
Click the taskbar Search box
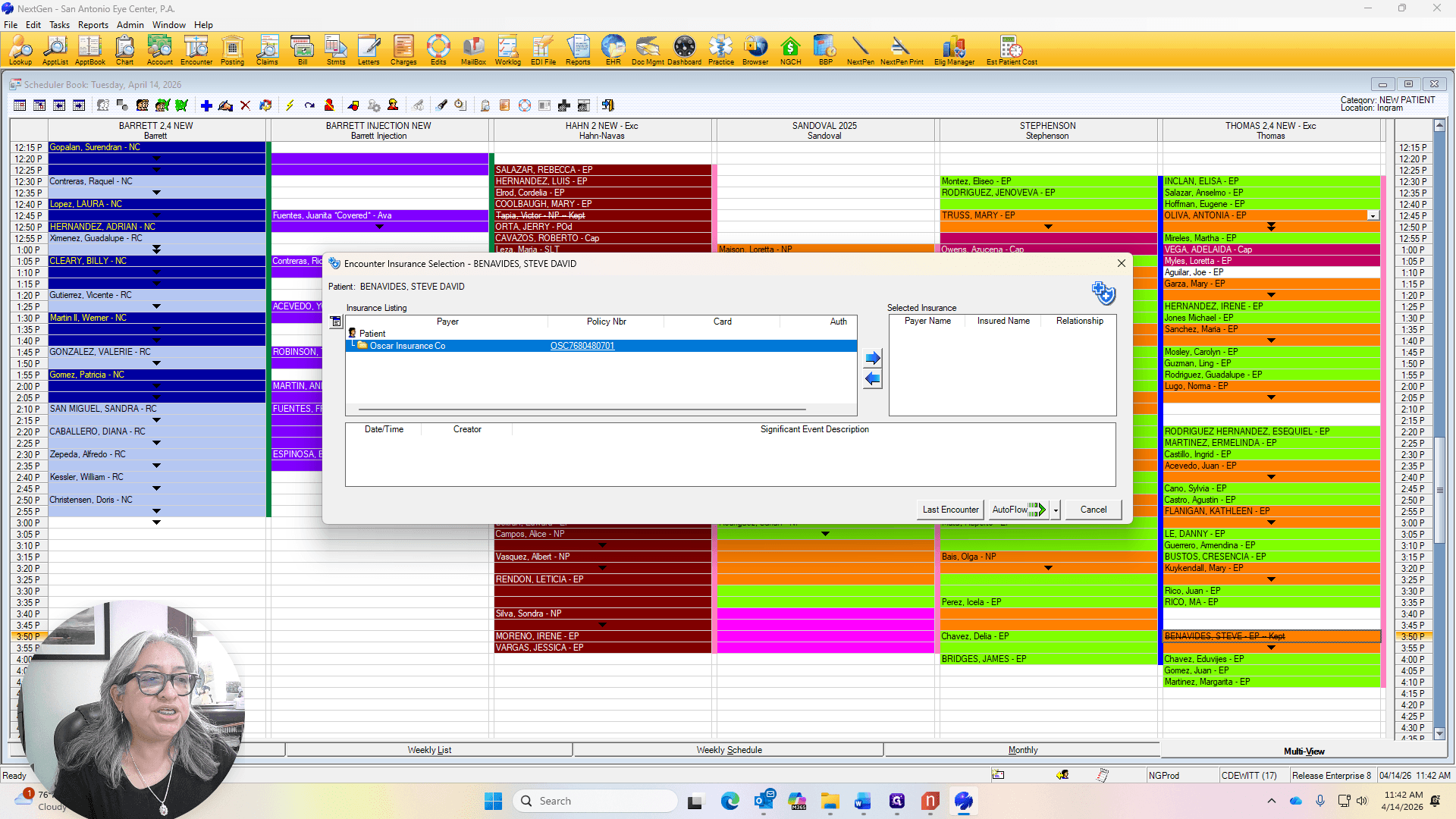click(x=595, y=802)
